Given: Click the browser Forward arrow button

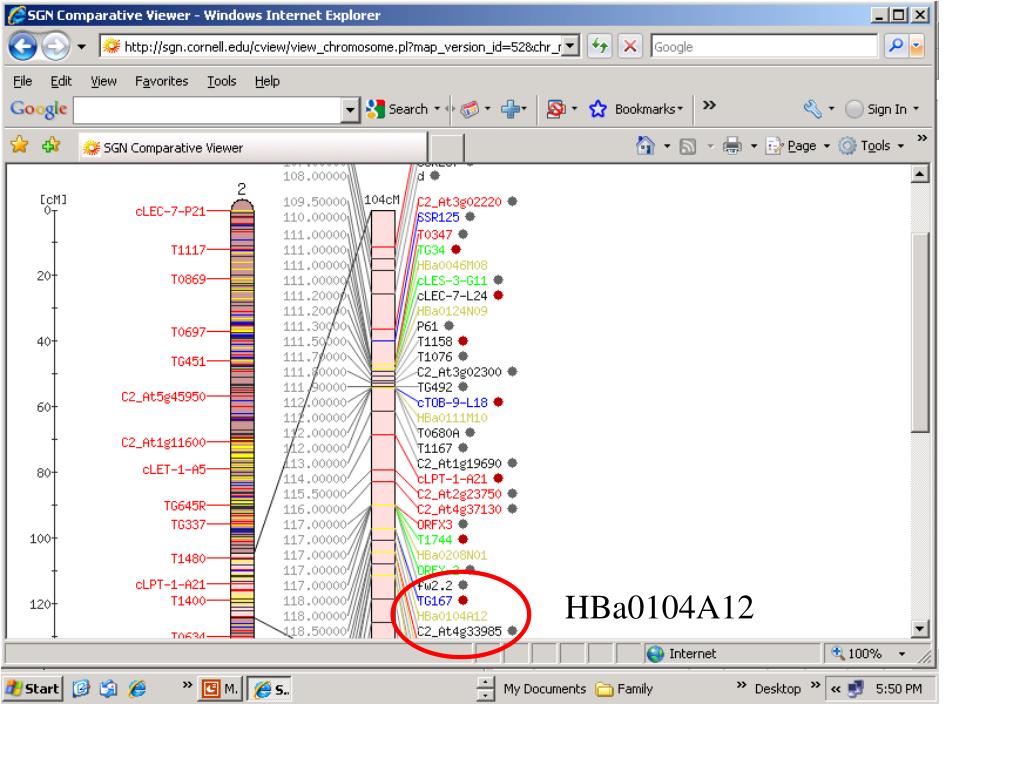Looking at the screenshot, I should [x=56, y=46].
